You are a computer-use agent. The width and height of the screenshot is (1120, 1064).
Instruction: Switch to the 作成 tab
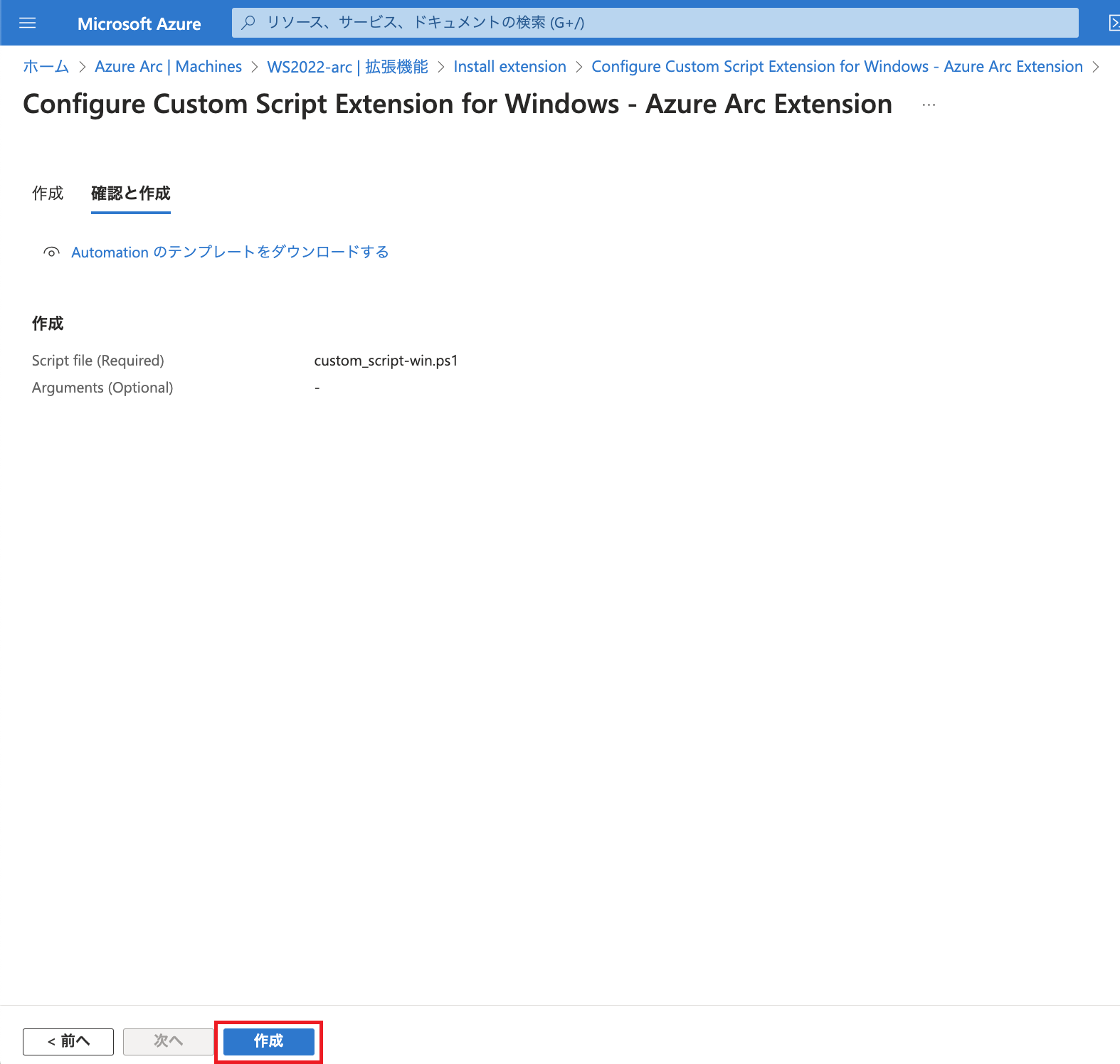[48, 193]
